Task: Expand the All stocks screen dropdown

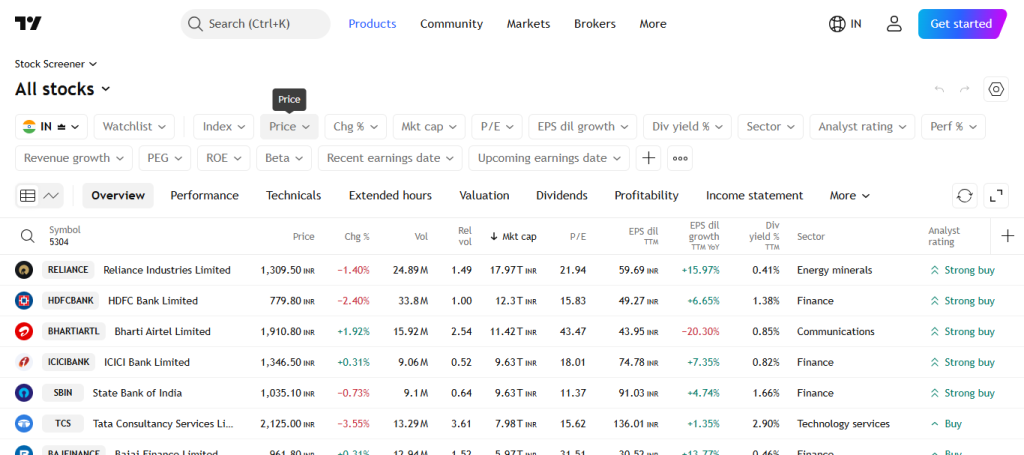Action: click(63, 89)
